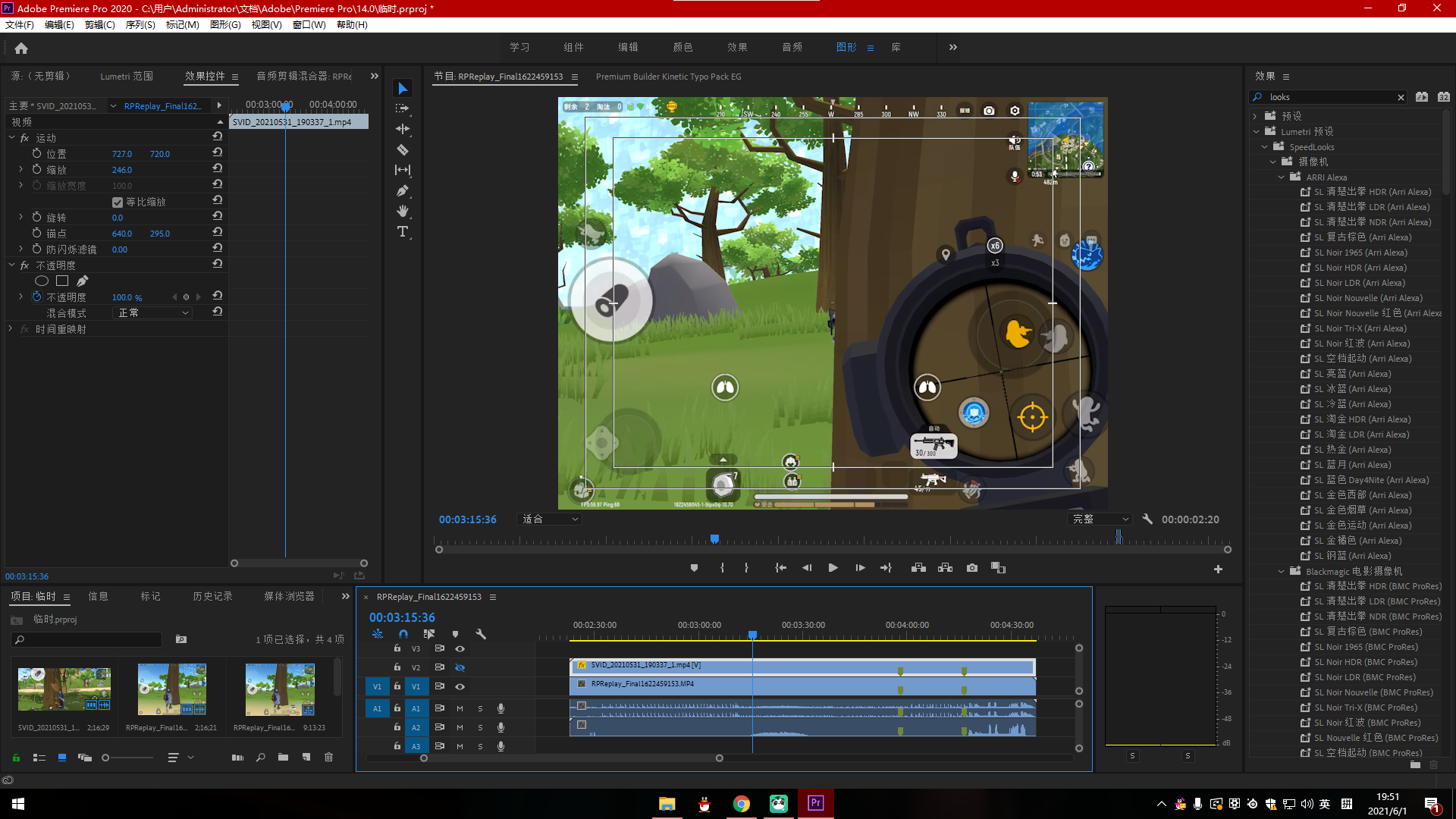Collapse the ARRI Alexa folder
The image size is (1456, 819).
(1282, 177)
